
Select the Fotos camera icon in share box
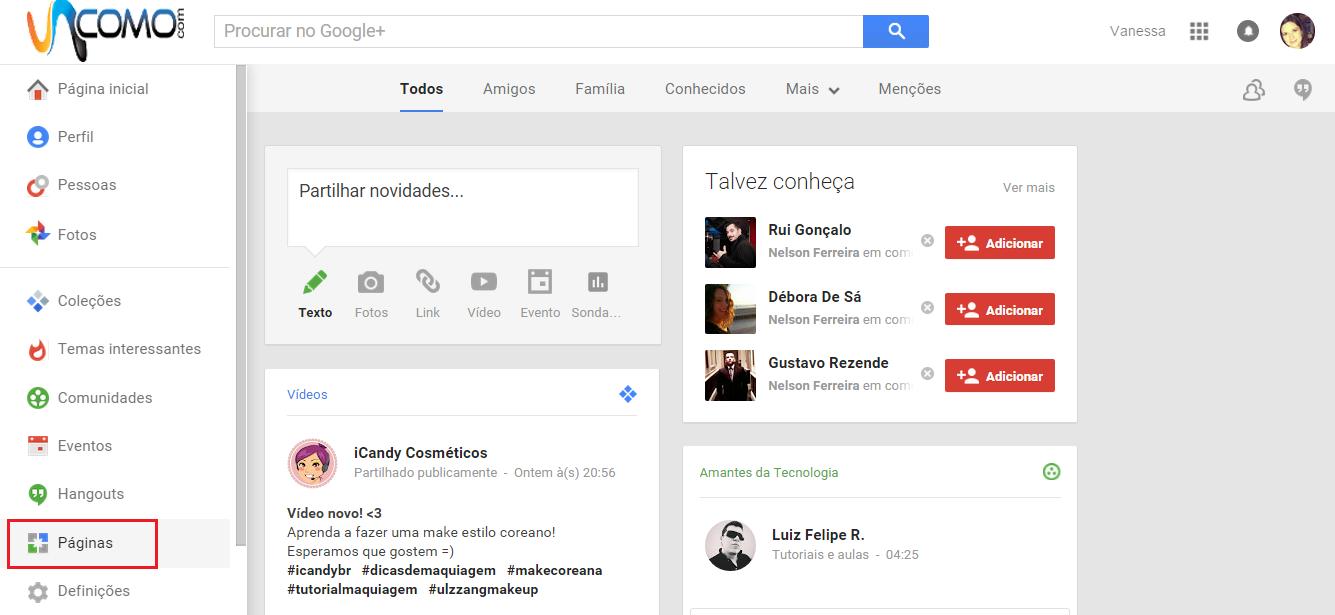pos(371,283)
